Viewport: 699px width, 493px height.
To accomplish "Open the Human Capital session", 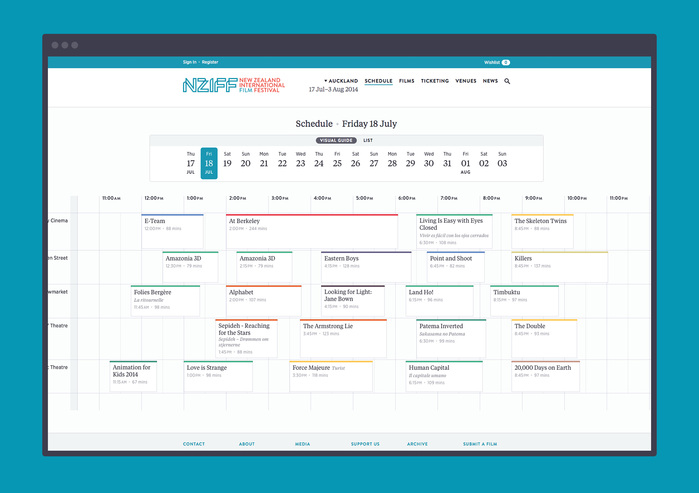I will point(444,376).
